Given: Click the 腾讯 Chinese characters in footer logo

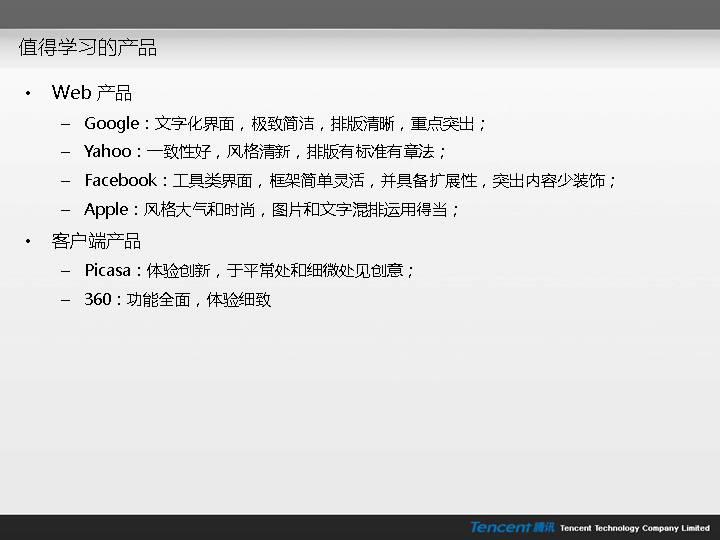Looking at the screenshot, I should pyautogui.click(x=543, y=527).
